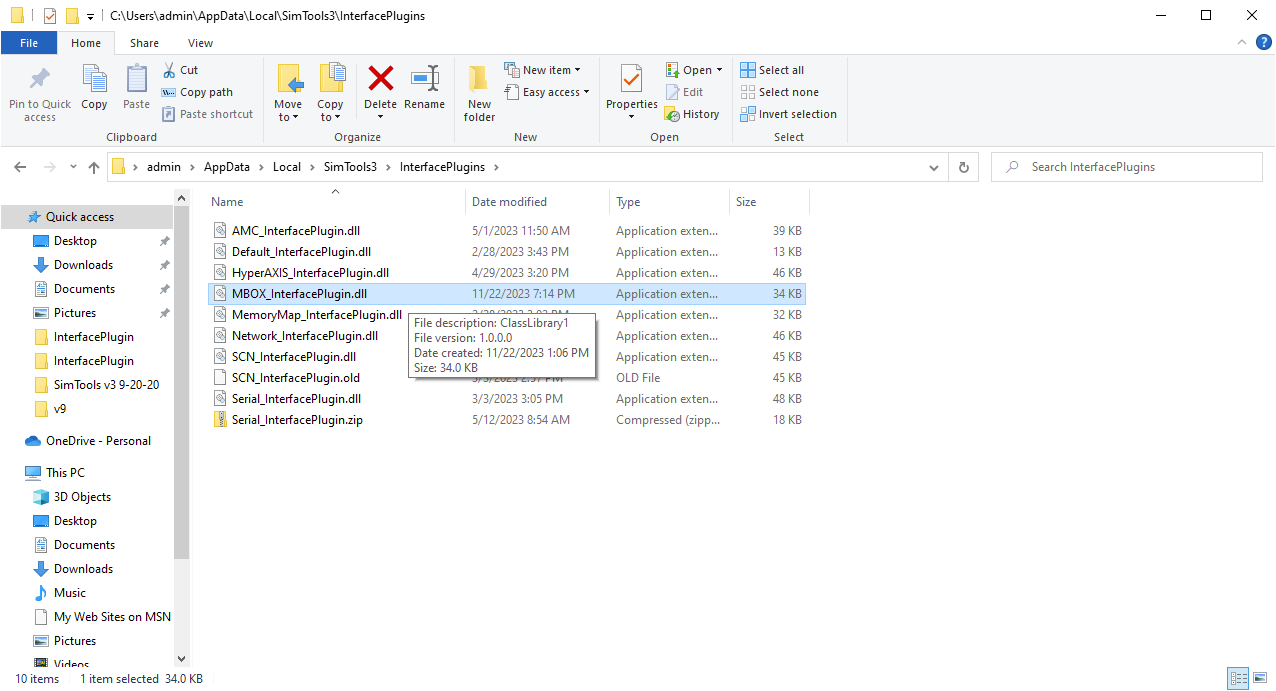Create a New folder from ribbon
The width and height of the screenshot is (1276, 691).
click(479, 92)
